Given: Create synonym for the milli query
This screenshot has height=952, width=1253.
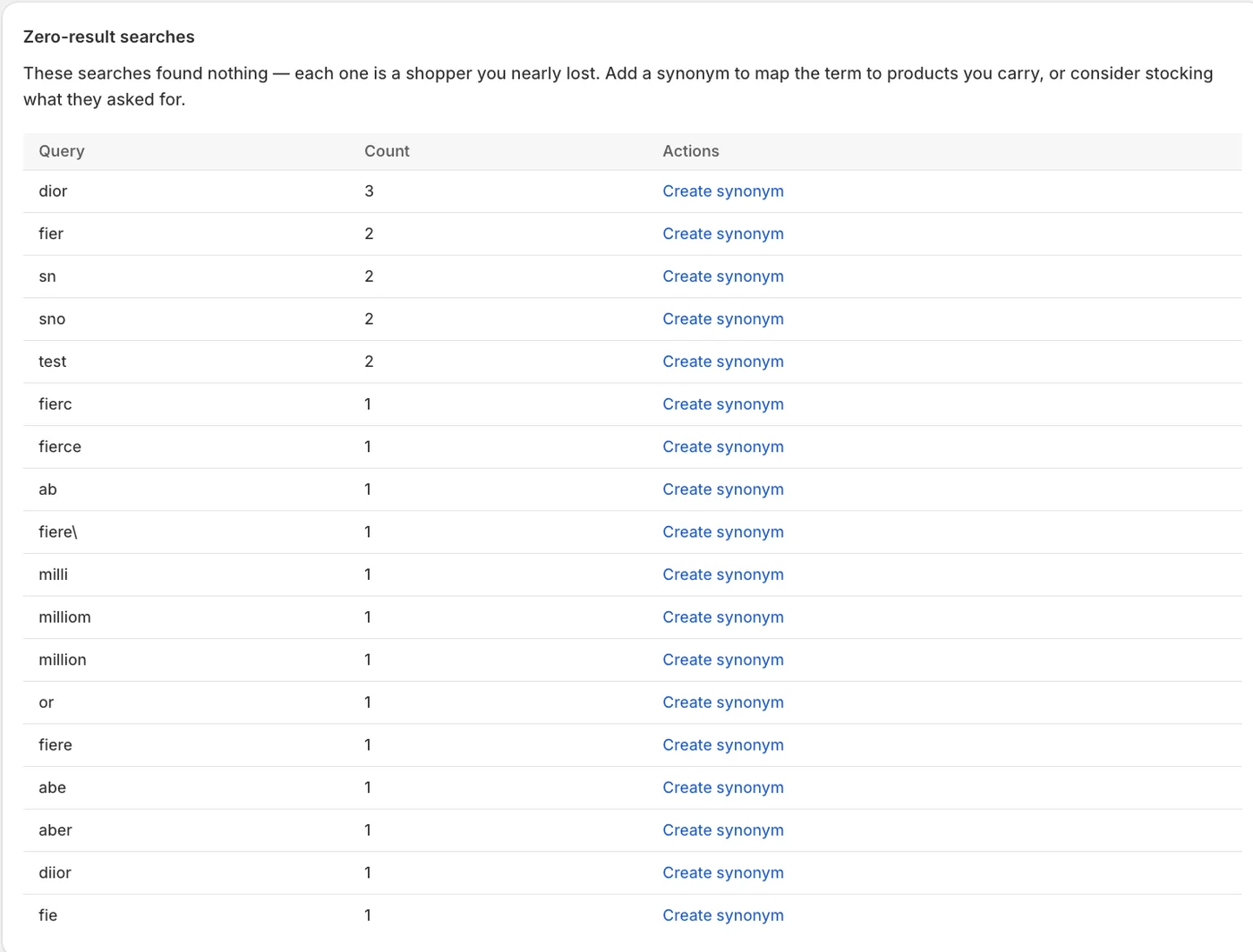Looking at the screenshot, I should click(723, 574).
